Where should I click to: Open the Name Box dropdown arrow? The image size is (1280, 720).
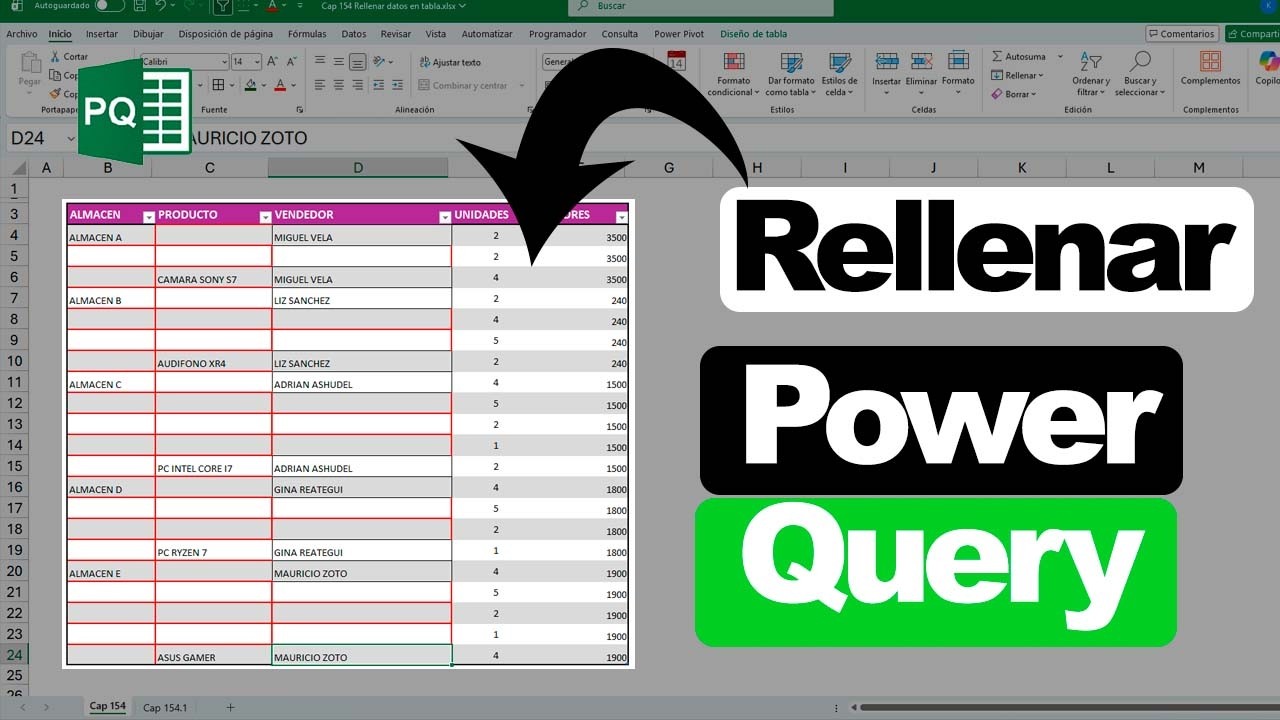(71, 138)
